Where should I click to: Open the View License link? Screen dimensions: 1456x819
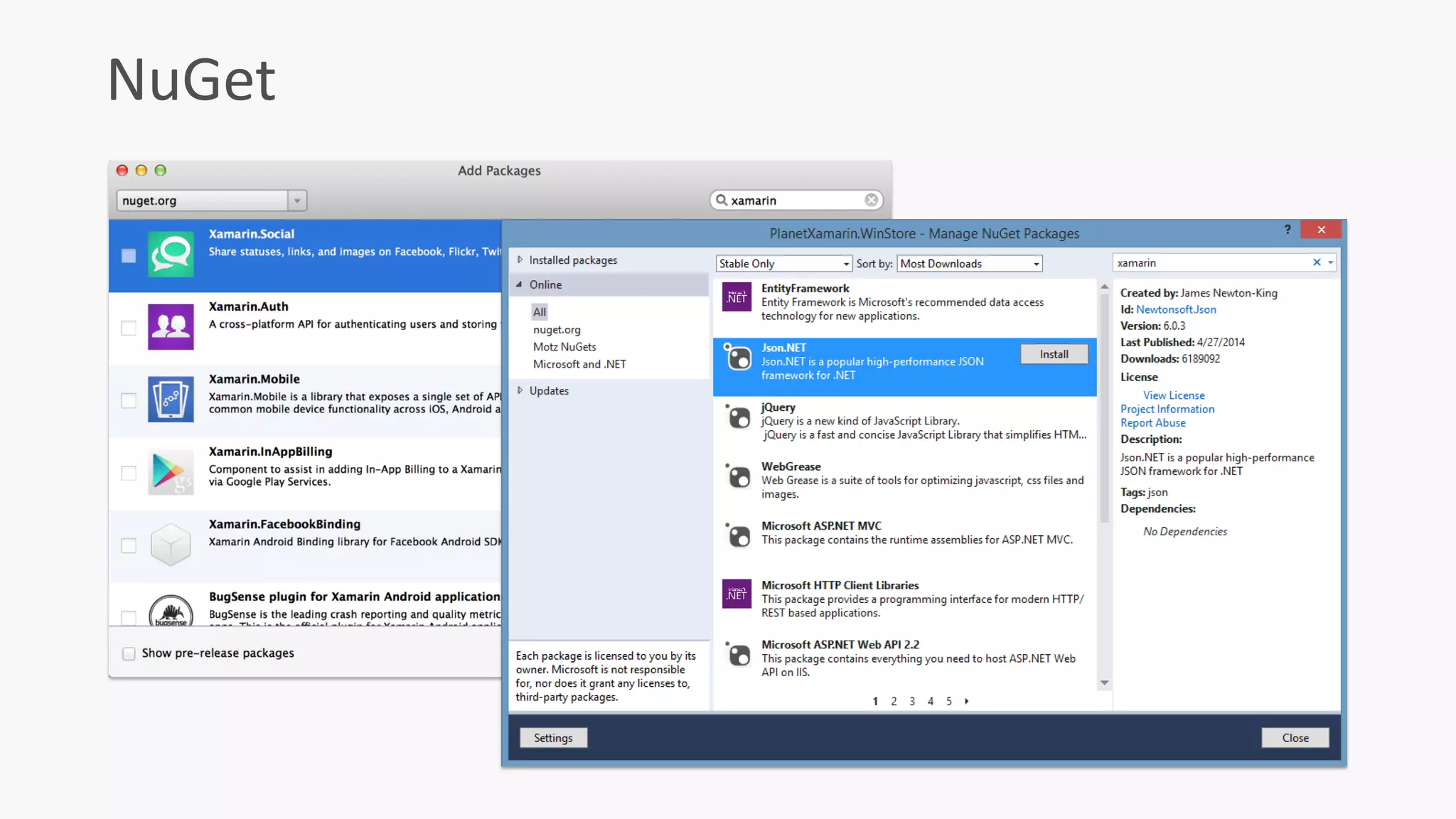point(1174,395)
